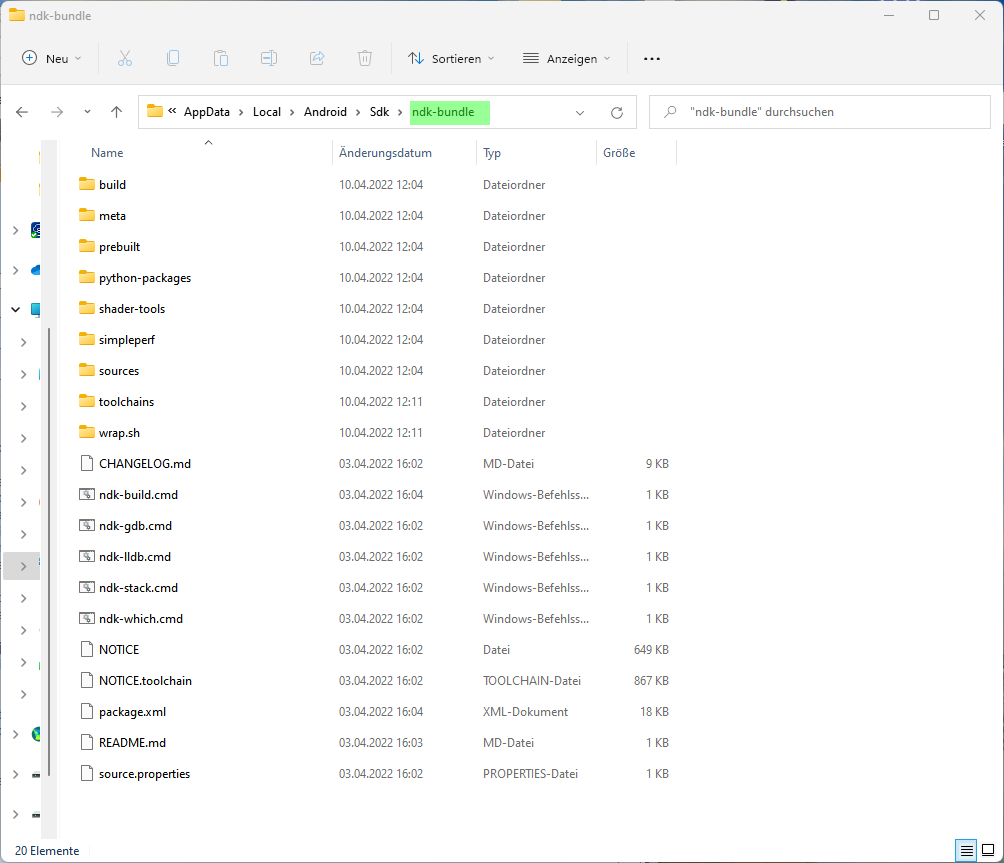Click the Copy icon in toolbar
This screenshot has width=1004, height=863.
pyautogui.click(x=173, y=59)
